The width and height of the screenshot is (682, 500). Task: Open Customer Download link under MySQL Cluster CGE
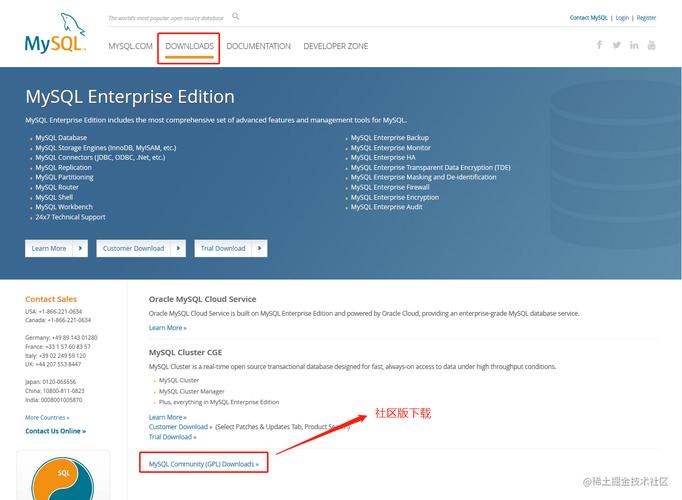pyautogui.click(x=181, y=427)
